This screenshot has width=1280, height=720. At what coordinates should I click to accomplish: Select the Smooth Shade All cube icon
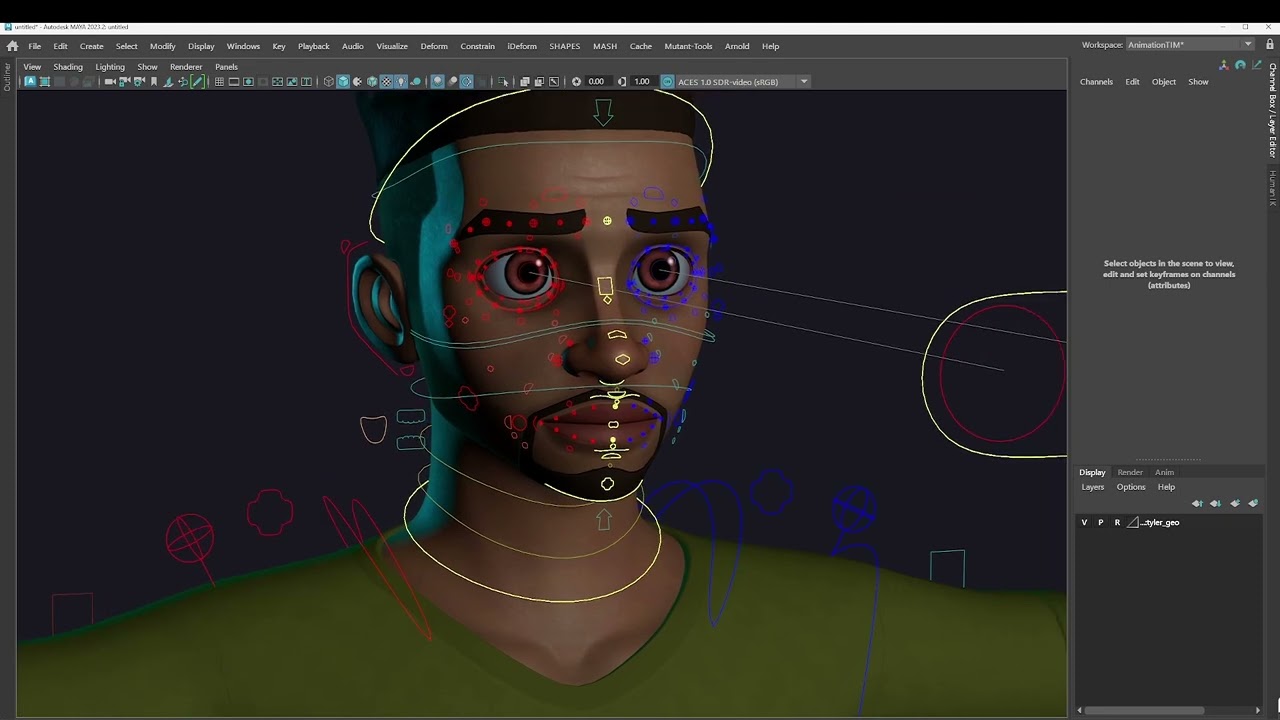[x=342, y=81]
